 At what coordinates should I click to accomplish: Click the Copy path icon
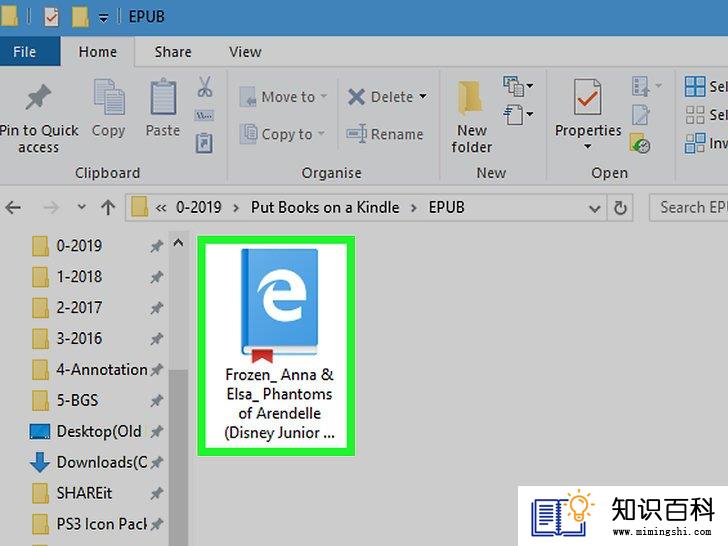(x=204, y=115)
